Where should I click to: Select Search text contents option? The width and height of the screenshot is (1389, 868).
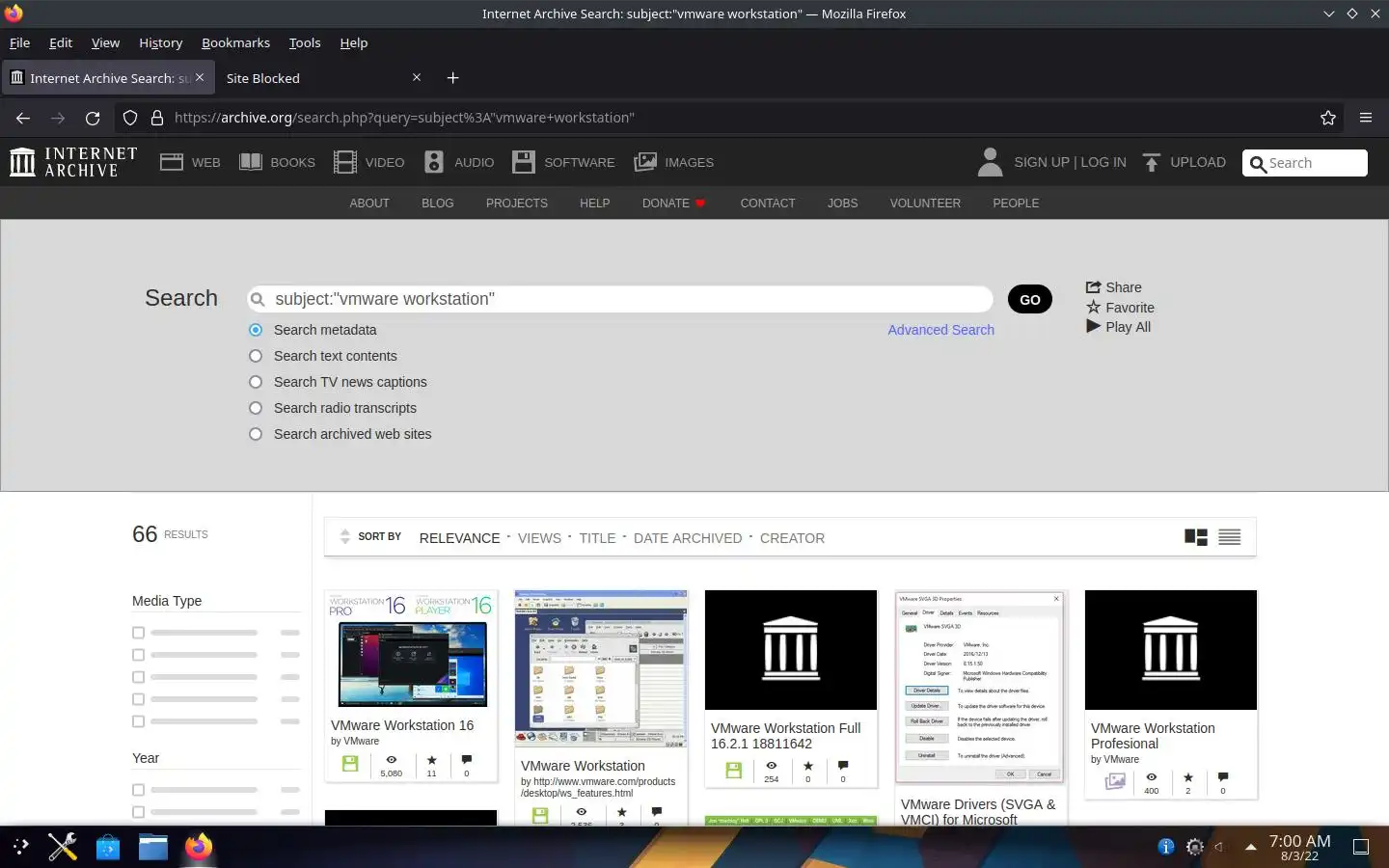pyautogui.click(x=256, y=356)
